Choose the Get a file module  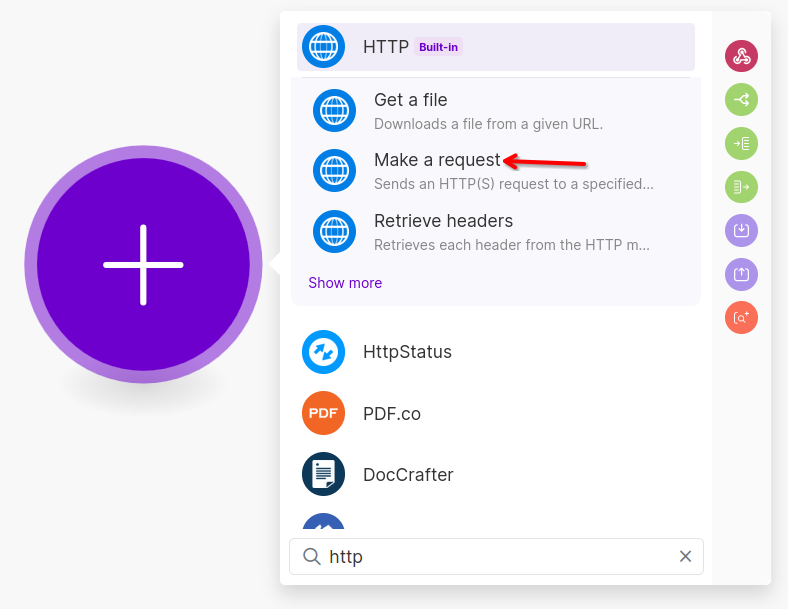(496, 111)
